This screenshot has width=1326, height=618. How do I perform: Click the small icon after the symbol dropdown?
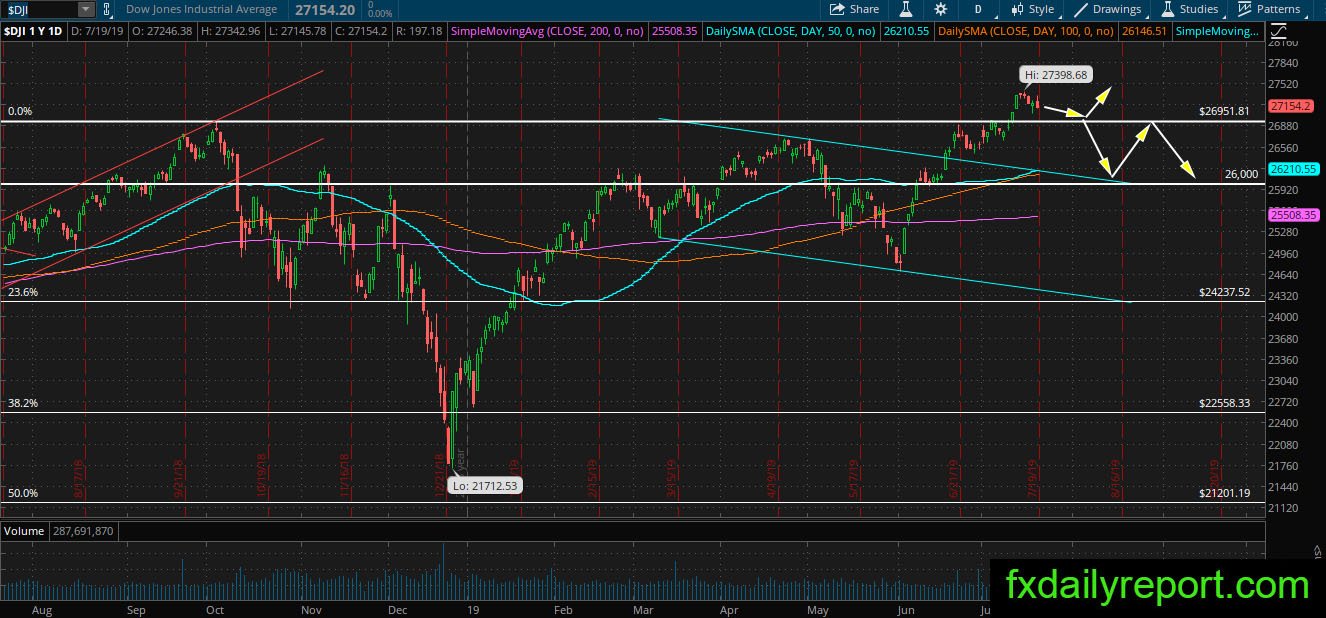pos(106,9)
